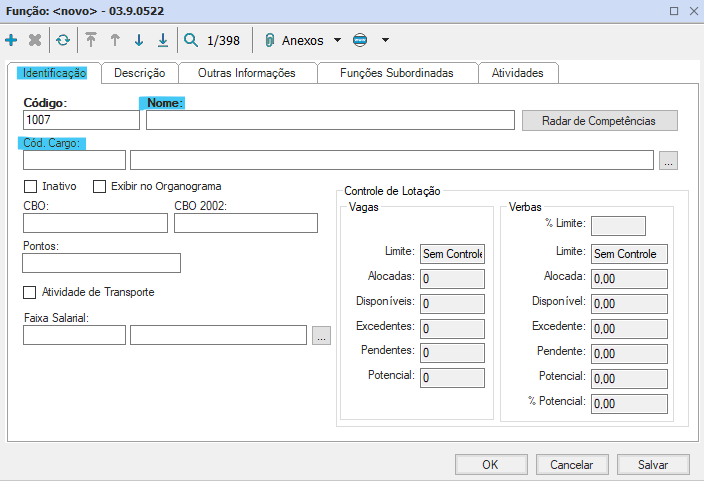Click the next record down arrow
Screen dimensions: 704x481
(x=139, y=41)
